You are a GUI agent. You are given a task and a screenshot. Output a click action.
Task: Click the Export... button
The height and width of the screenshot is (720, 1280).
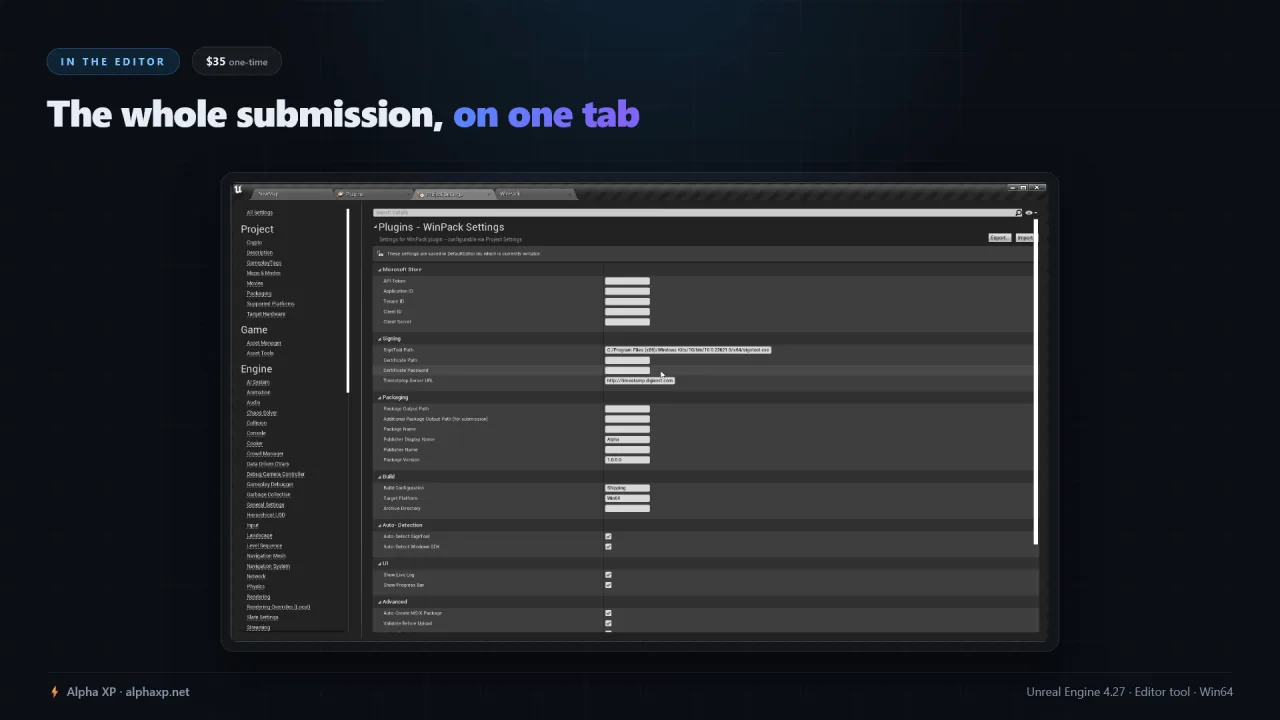[x=999, y=238]
